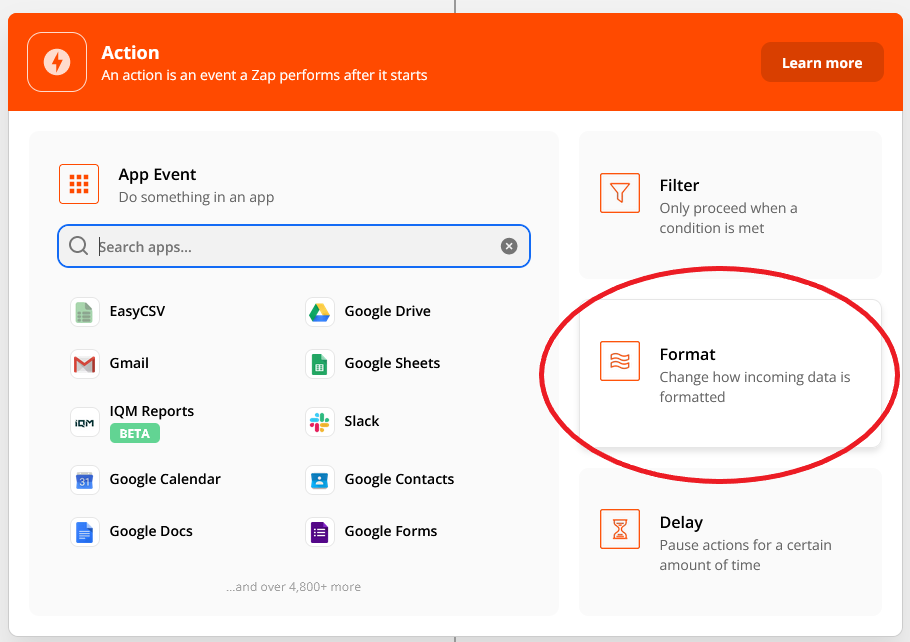
Task: Click the Delay hourglass icon
Action: [x=619, y=529]
